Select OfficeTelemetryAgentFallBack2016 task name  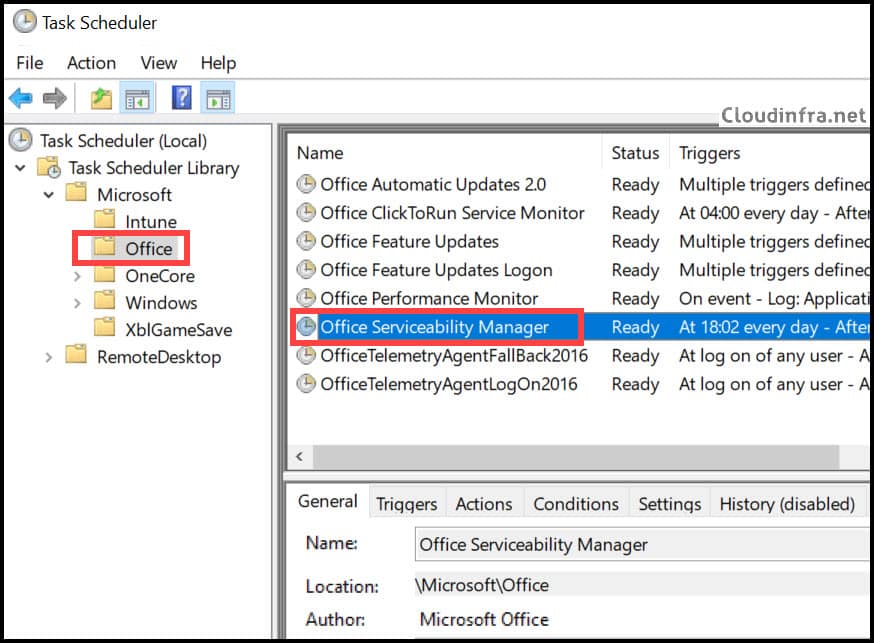pos(454,355)
